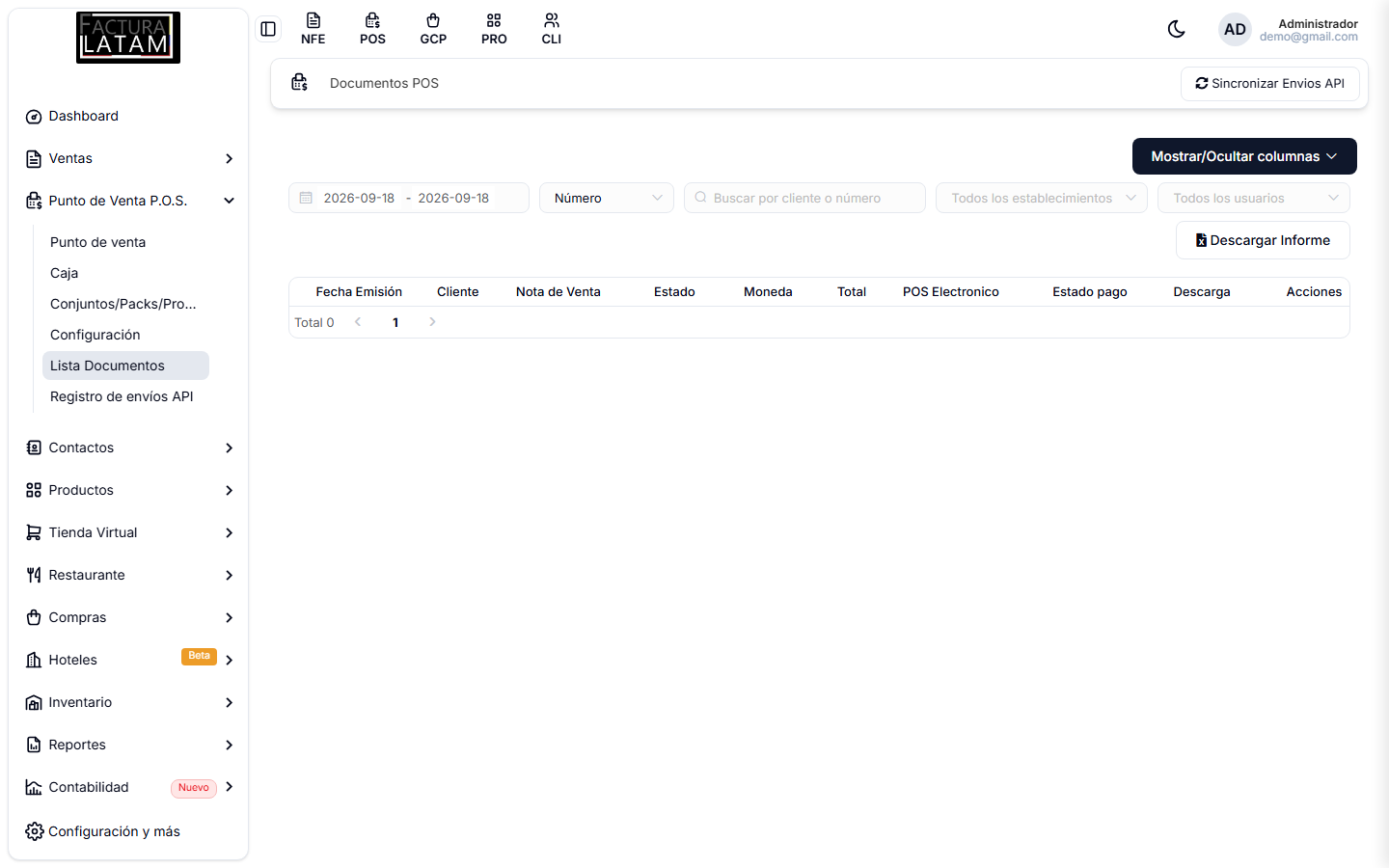Click the Ventas document icon
Image resolution: width=1389 pixels, height=868 pixels.
[34, 159]
